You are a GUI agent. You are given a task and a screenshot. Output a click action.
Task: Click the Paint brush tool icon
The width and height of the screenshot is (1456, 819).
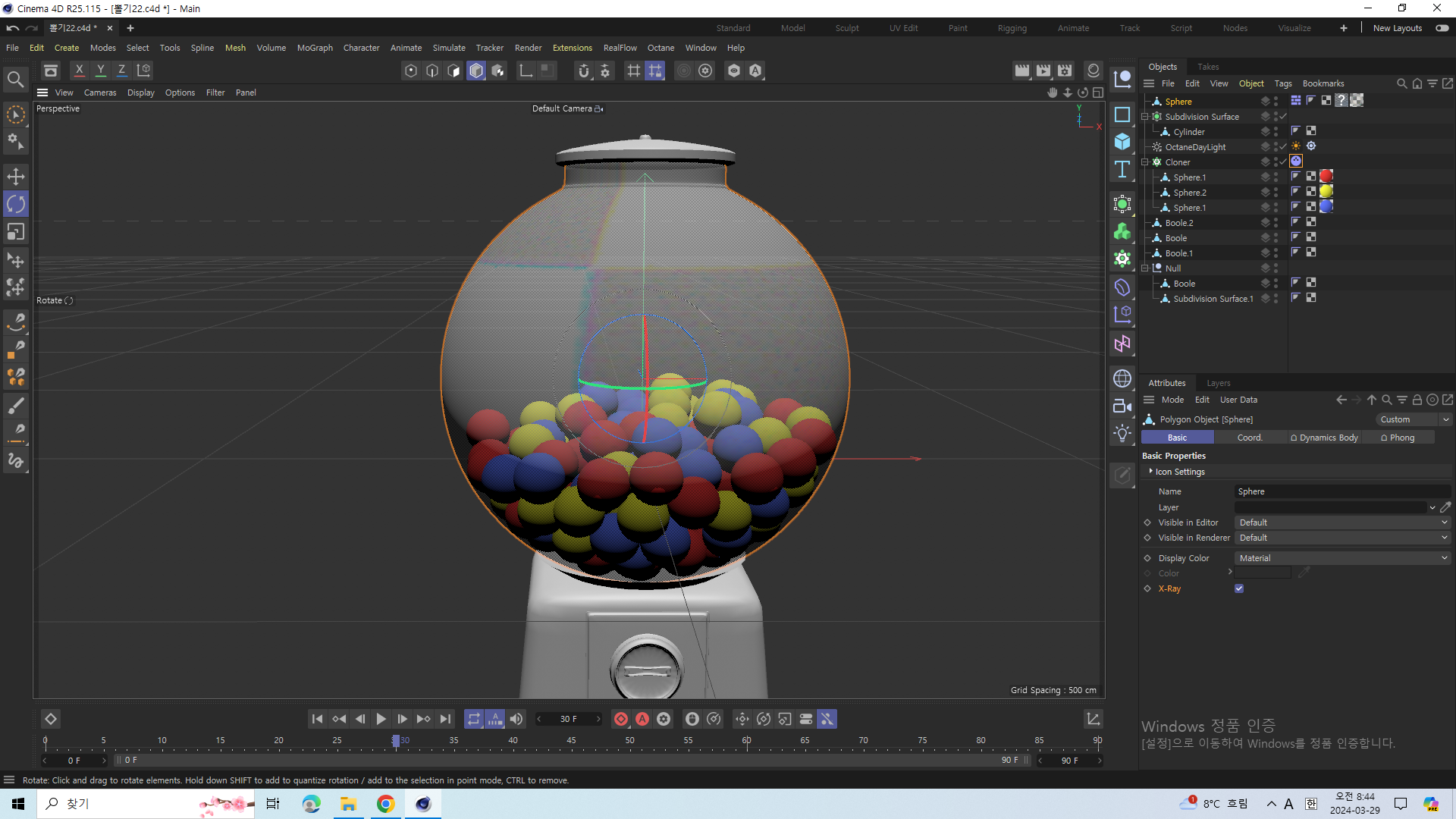tap(15, 406)
